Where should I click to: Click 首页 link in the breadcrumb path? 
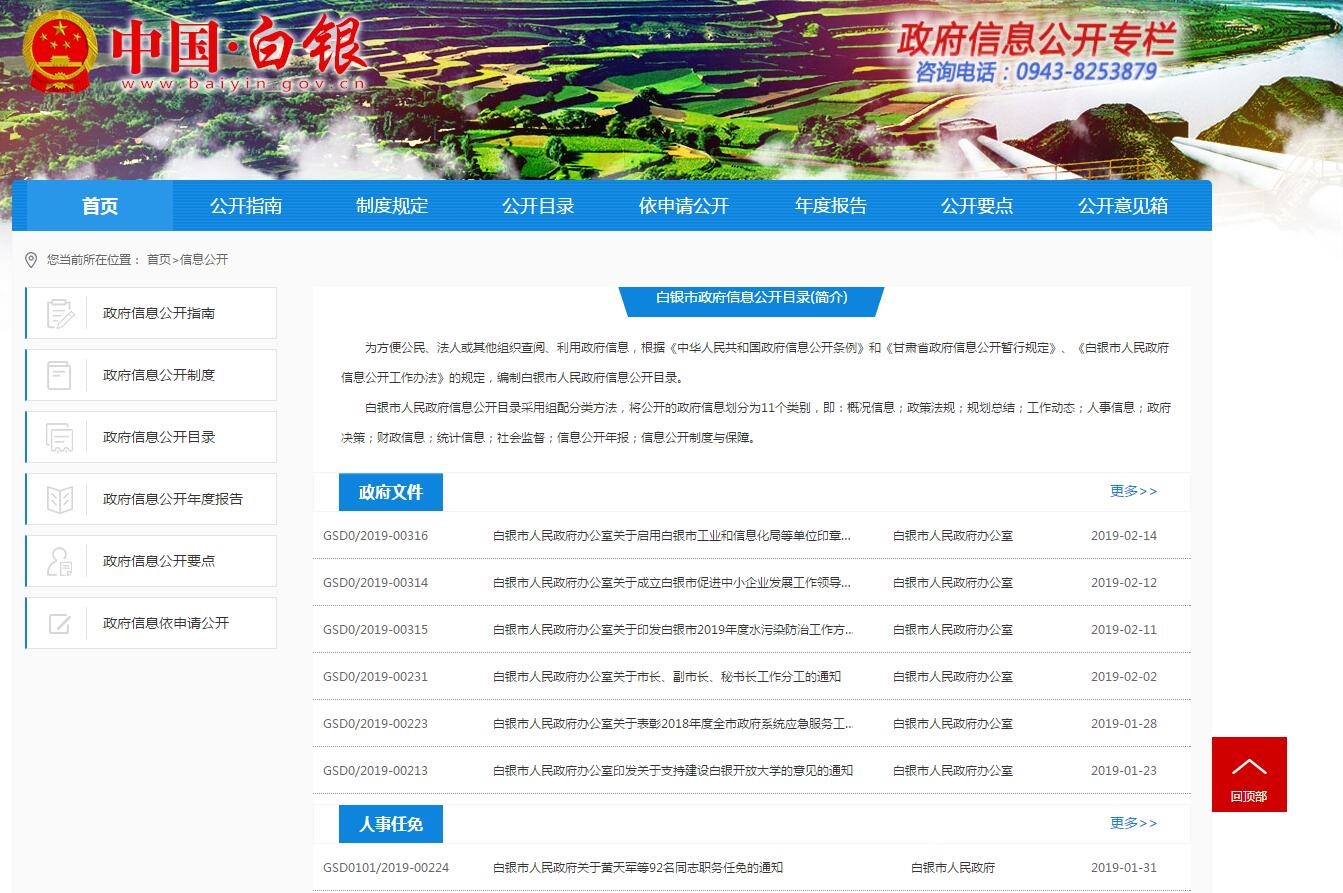coord(158,260)
